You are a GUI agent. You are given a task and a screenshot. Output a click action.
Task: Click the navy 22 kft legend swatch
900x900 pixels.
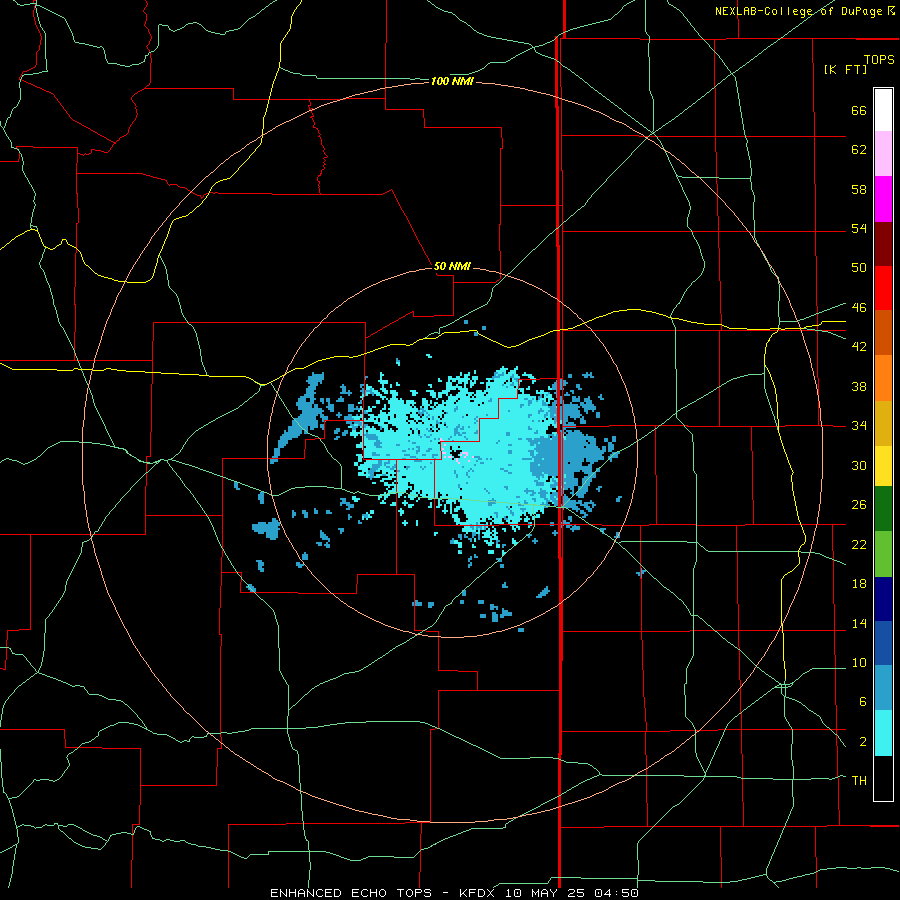[x=883, y=599]
